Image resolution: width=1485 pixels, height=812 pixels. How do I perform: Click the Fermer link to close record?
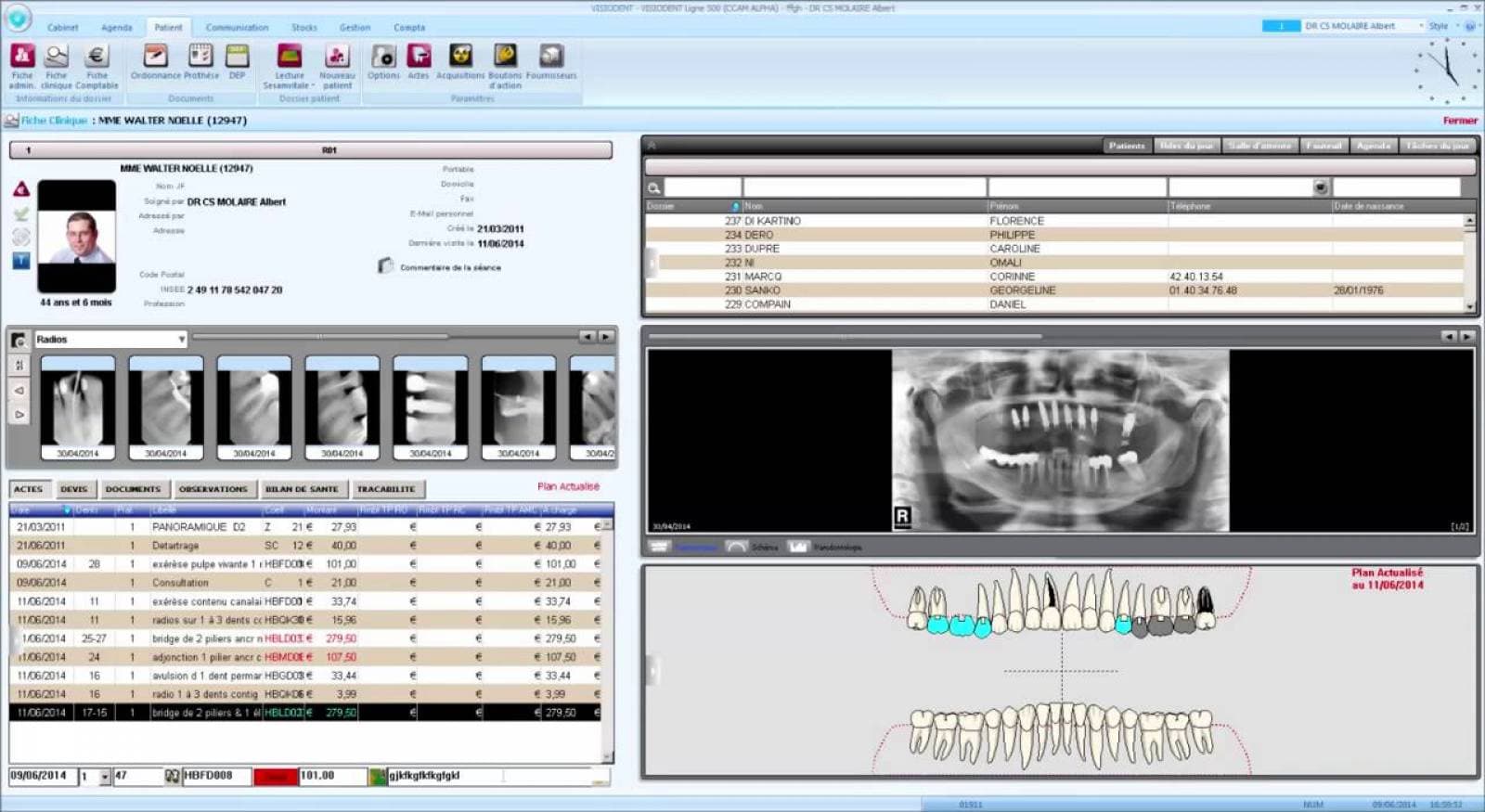coord(1459,121)
